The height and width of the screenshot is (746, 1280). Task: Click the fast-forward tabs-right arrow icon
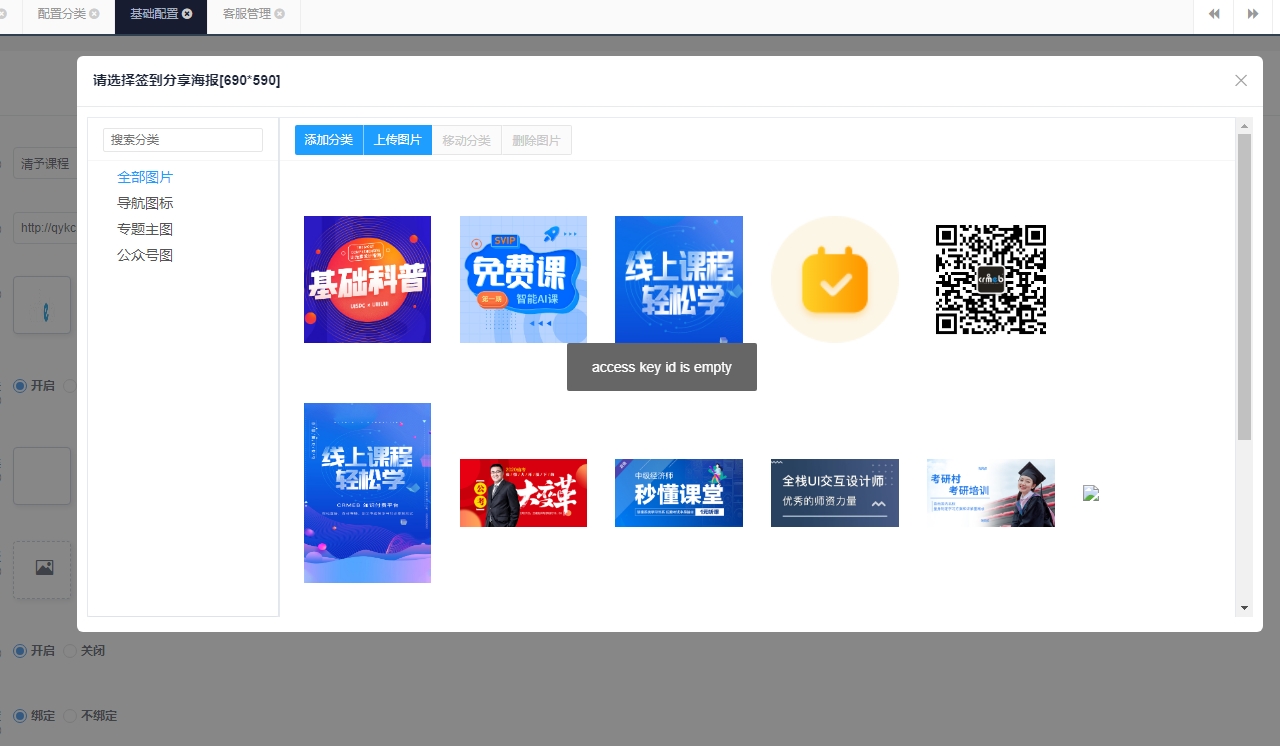1253,14
